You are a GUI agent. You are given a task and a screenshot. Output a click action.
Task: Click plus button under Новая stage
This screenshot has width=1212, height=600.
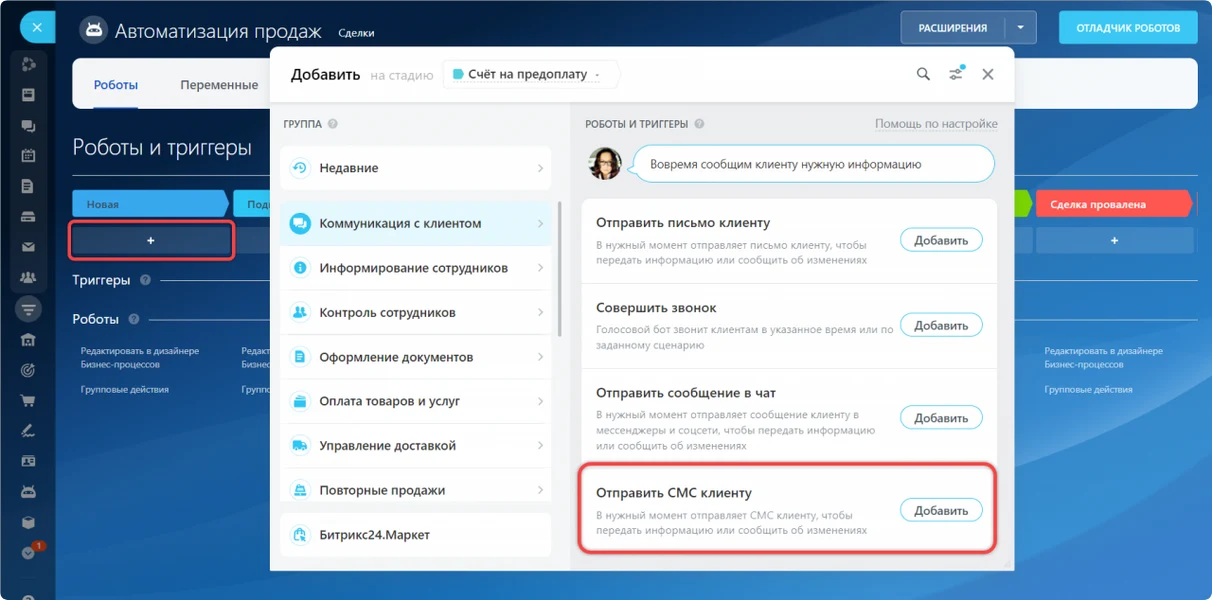(151, 241)
